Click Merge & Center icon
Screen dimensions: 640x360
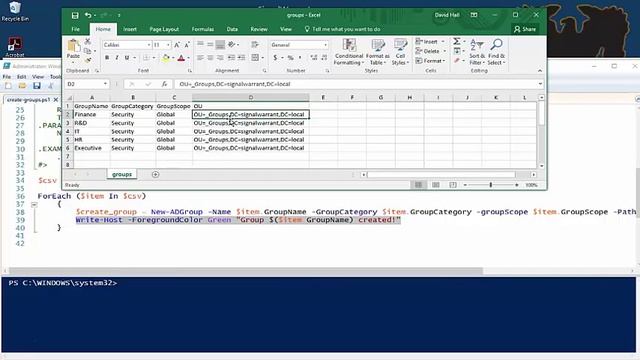pos(255,58)
